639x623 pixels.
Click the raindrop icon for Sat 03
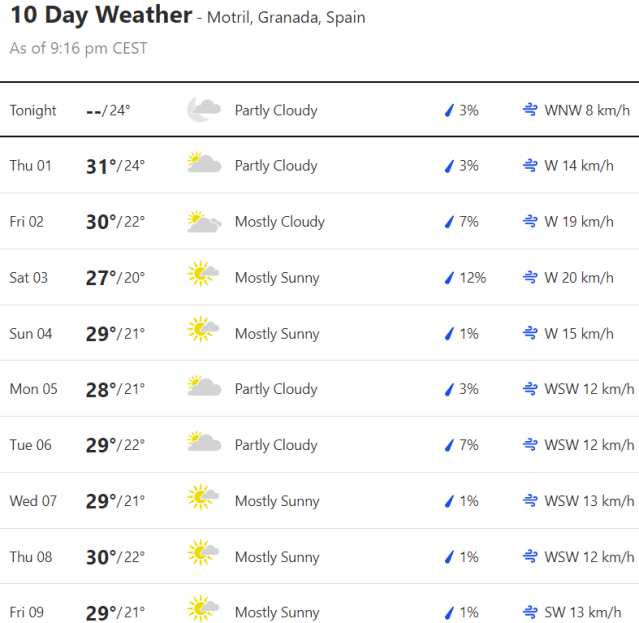click(x=449, y=277)
